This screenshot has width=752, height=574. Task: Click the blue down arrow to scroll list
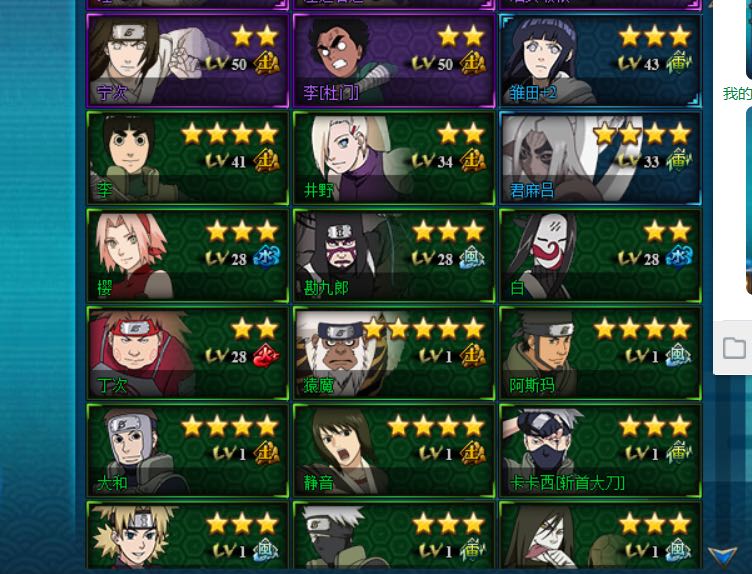722,556
